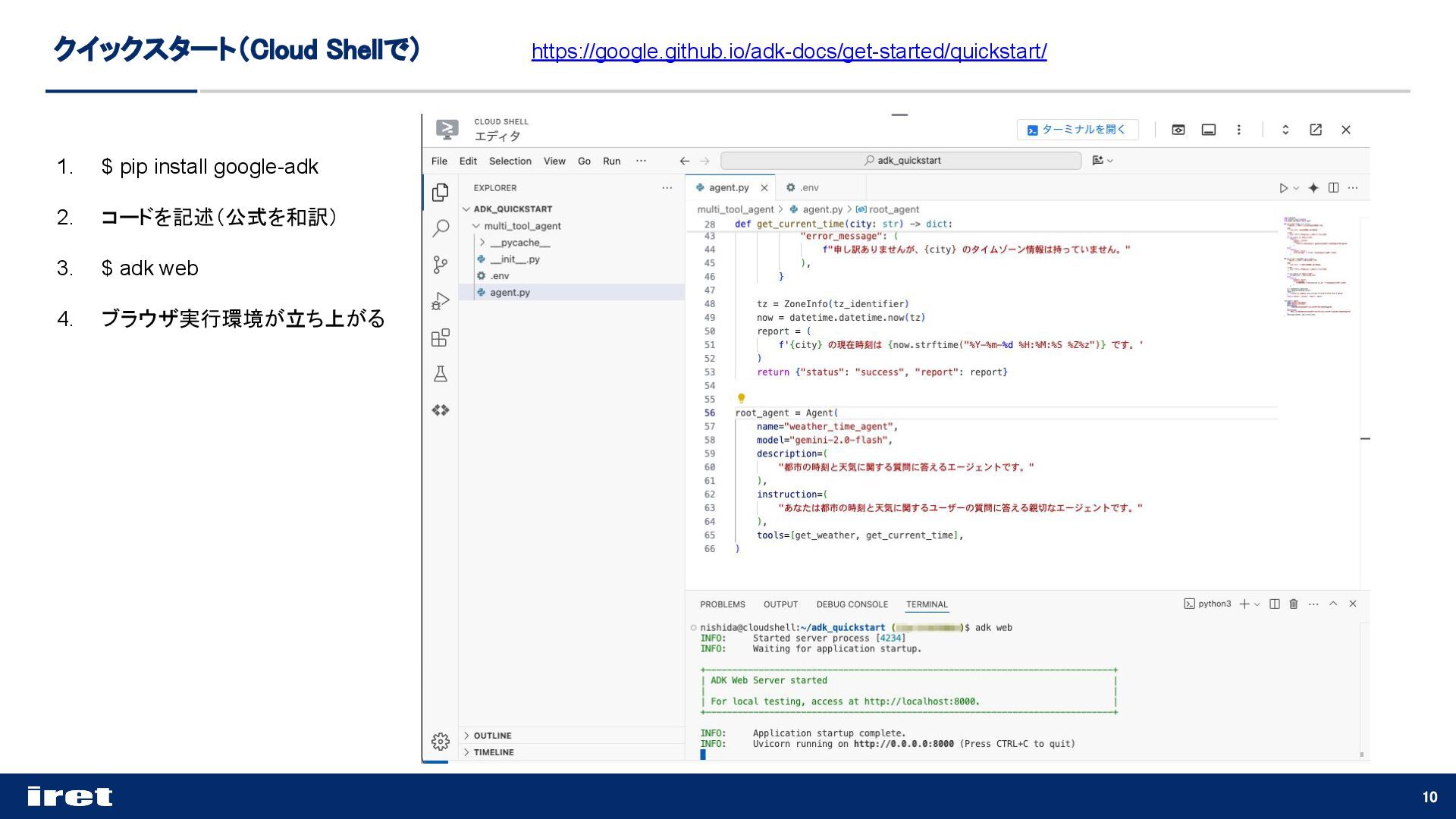The width and height of the screenshot is (1456, 819).
Task: Open the View menu
Action: pyautogui.click(x=554, y=161)
